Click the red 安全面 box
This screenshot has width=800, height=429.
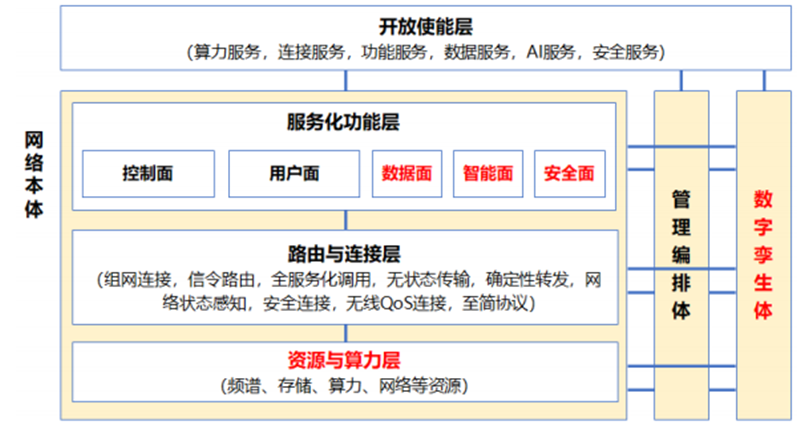[x=570, y=173]
